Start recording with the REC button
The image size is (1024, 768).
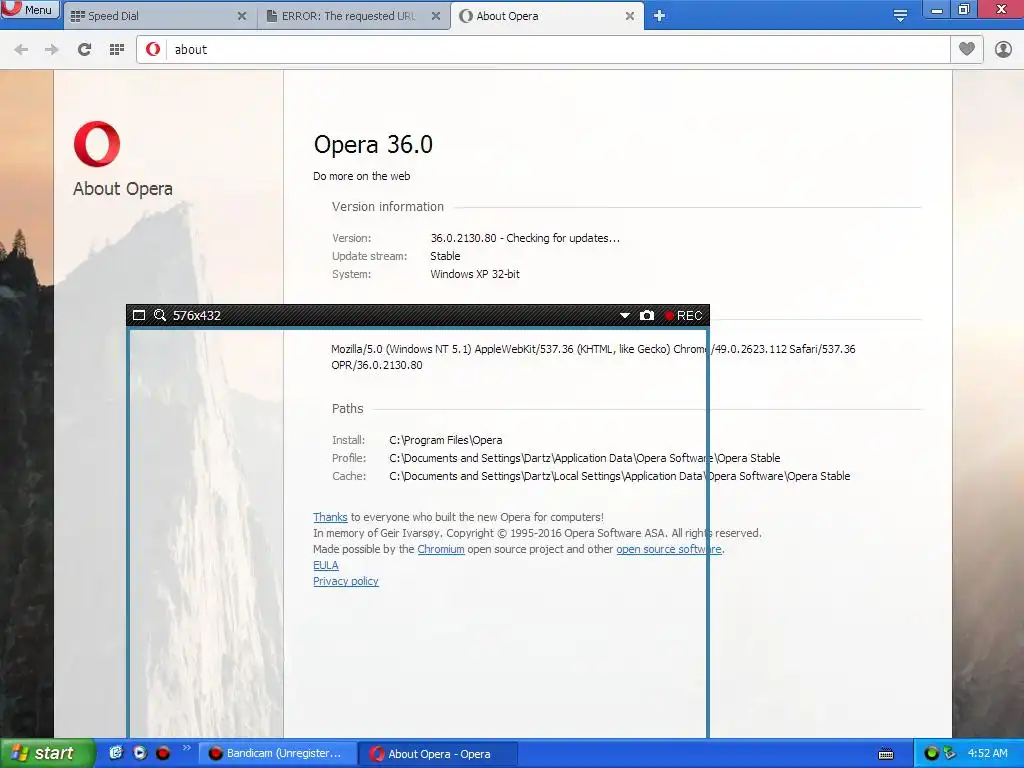pyautogui.click(x=683, y=315)
